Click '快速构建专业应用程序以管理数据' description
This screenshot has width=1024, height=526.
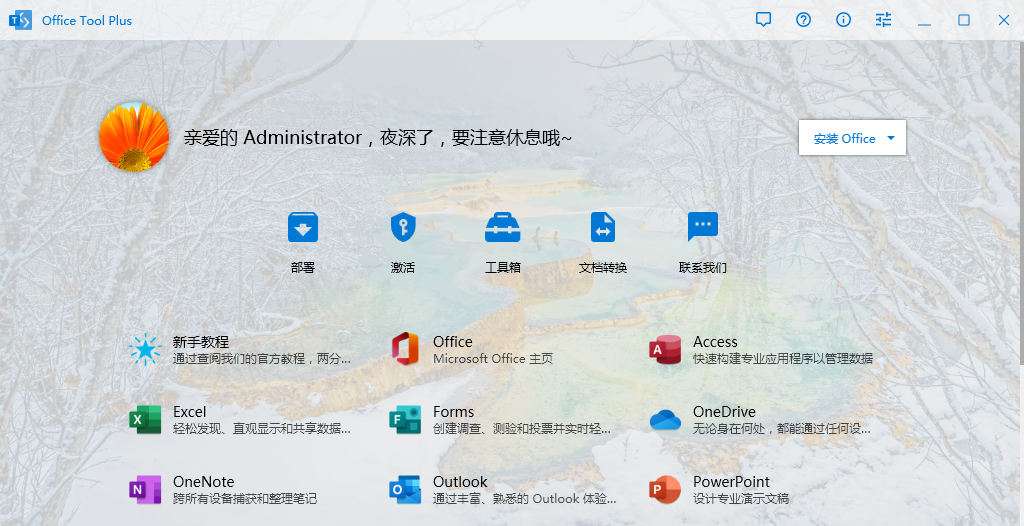tap(783, 359)
